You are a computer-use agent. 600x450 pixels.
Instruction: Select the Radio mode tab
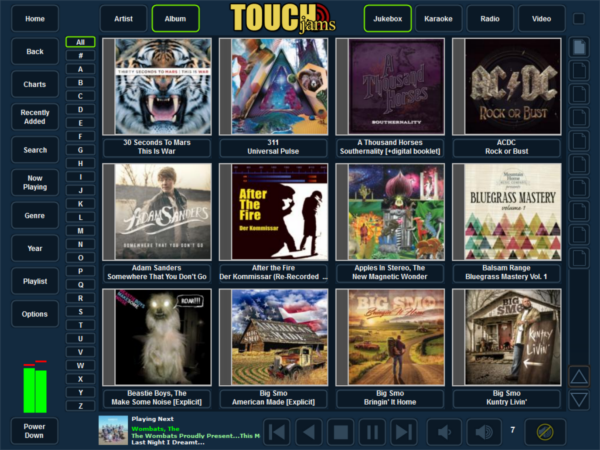[x=490, y=18]
